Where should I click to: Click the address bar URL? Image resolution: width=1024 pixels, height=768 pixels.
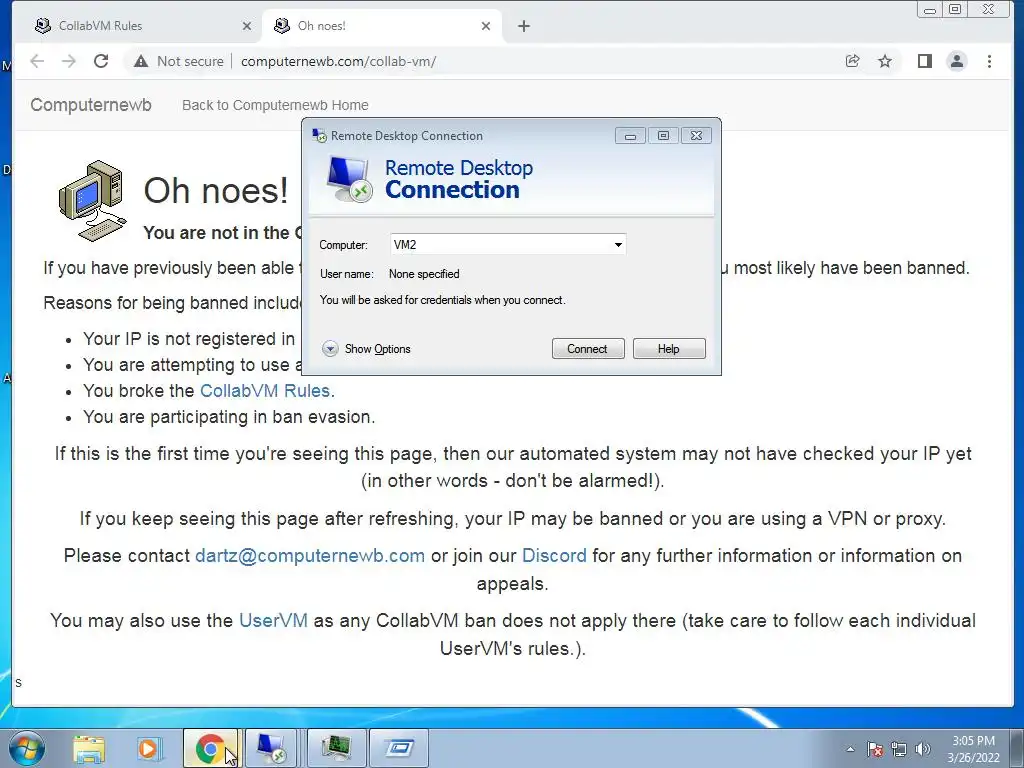[x=338, y=61]
